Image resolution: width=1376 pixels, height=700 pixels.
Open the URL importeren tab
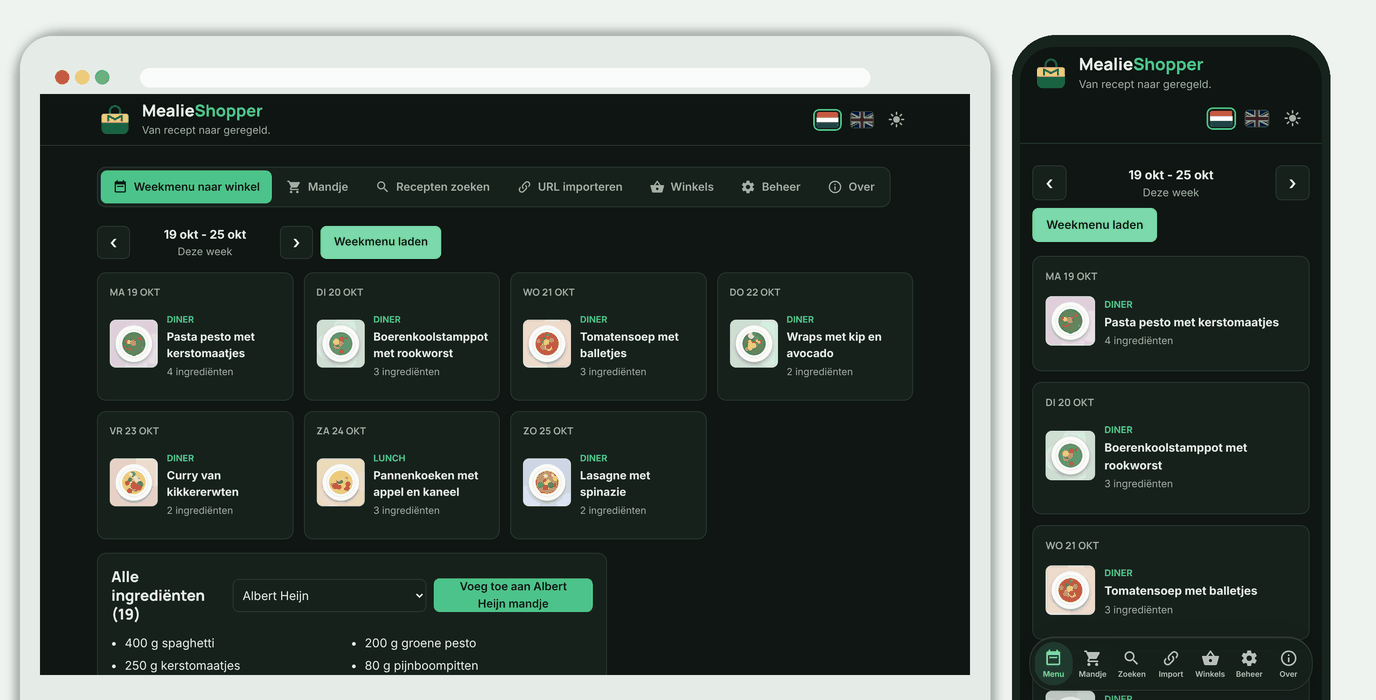coord(570,187)
